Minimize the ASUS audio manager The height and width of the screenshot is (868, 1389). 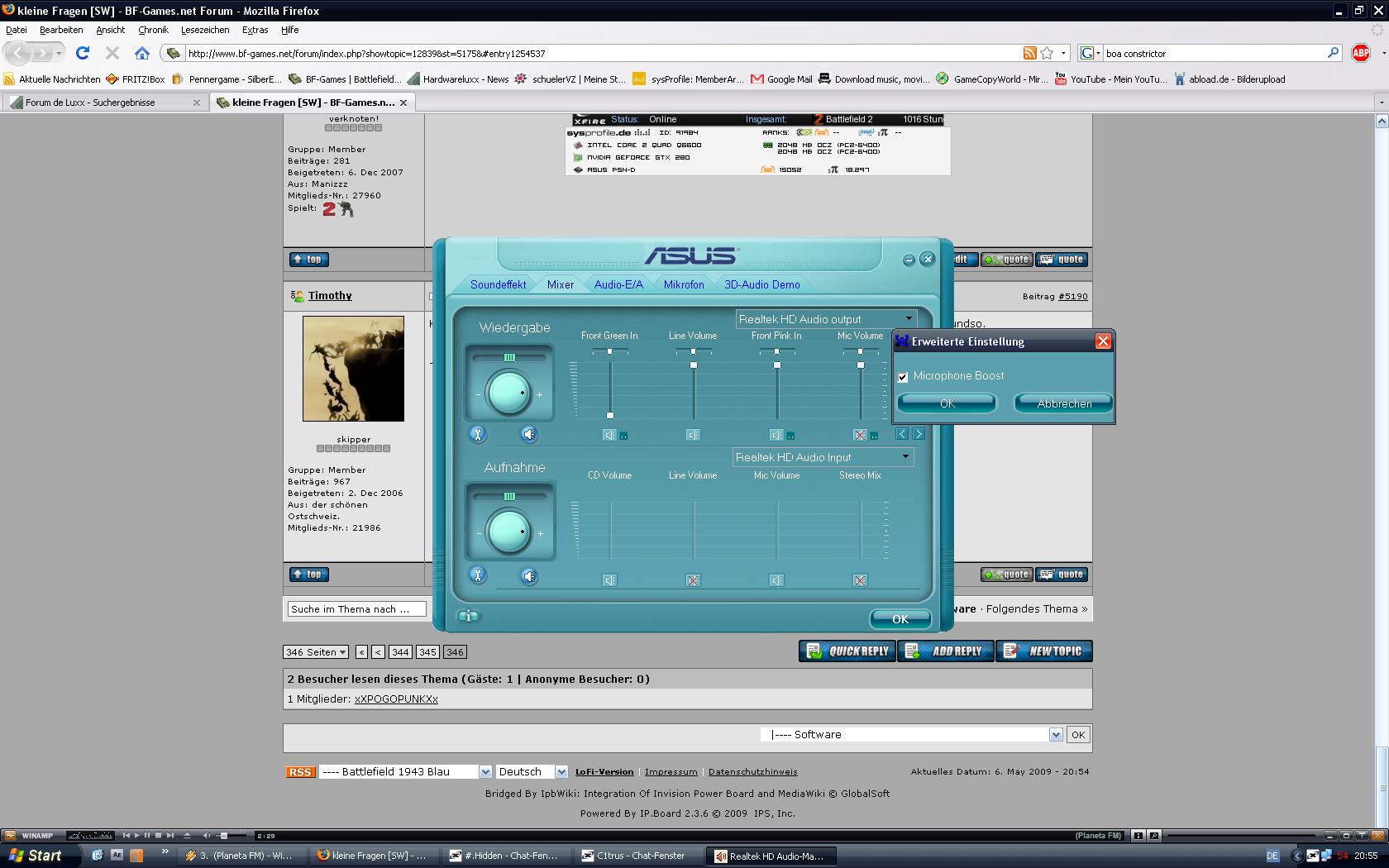point(909,260)
